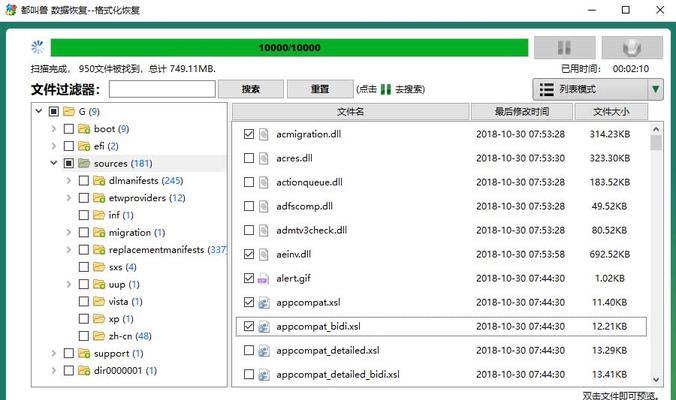Expand the etwproviders folder node

(x=69, y=198)
